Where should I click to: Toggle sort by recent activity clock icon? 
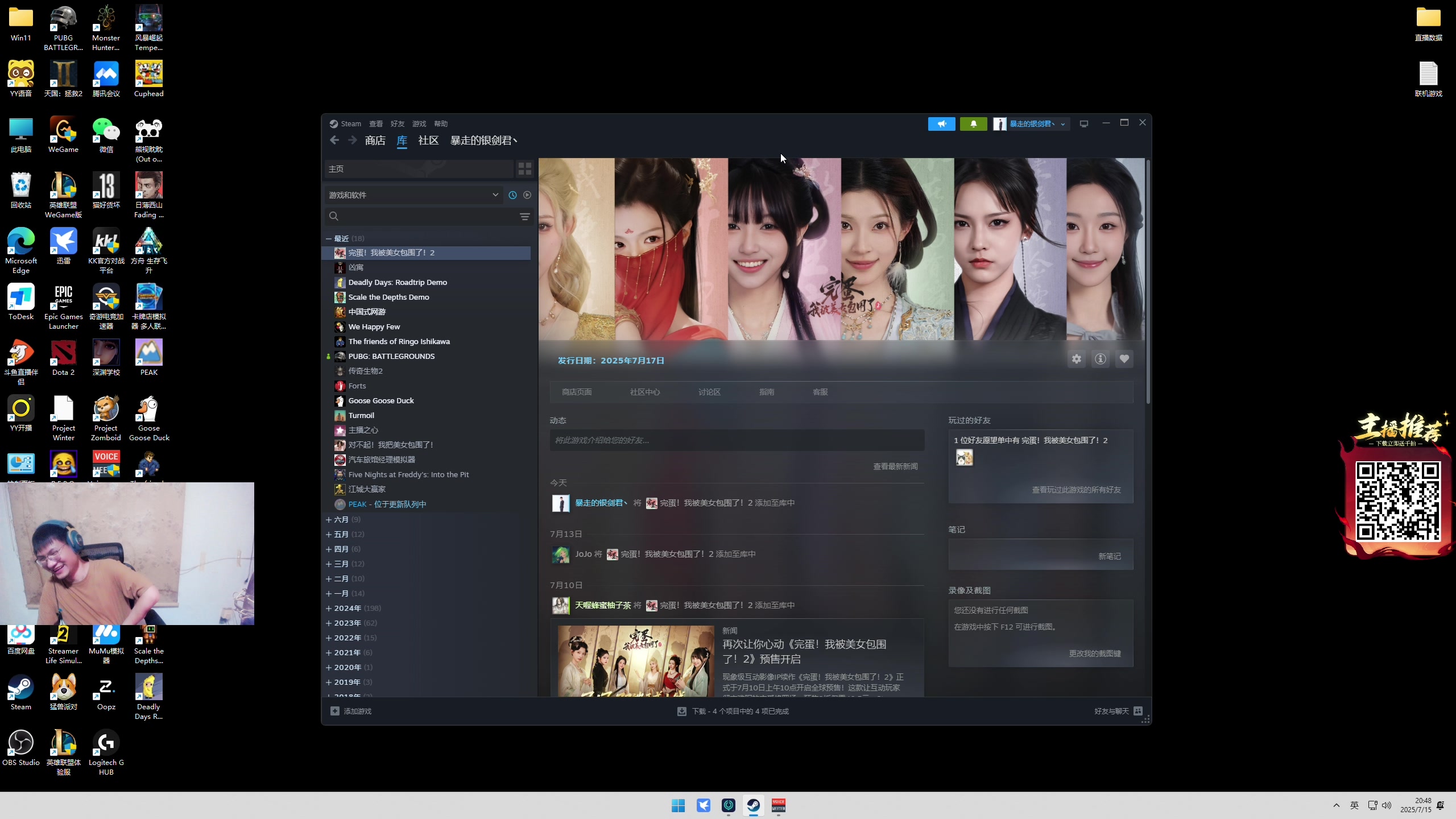[512, 195]
